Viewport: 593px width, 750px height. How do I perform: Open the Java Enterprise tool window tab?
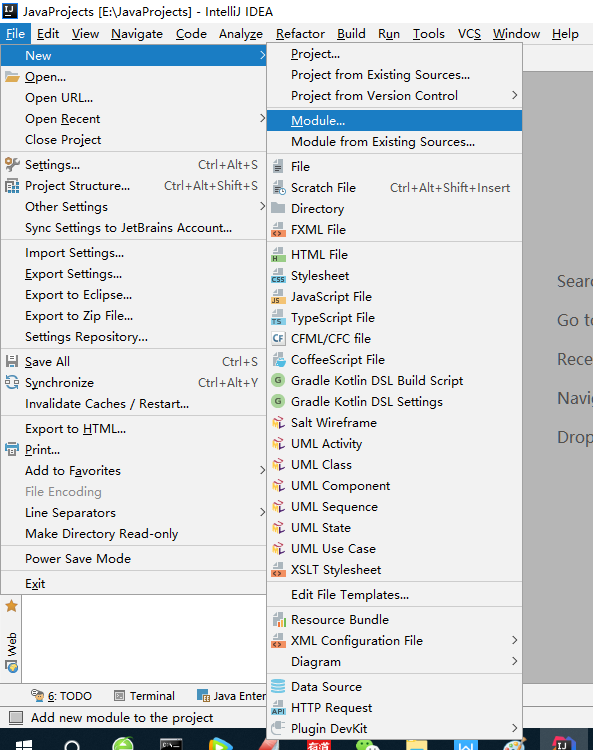coord(231,695)
